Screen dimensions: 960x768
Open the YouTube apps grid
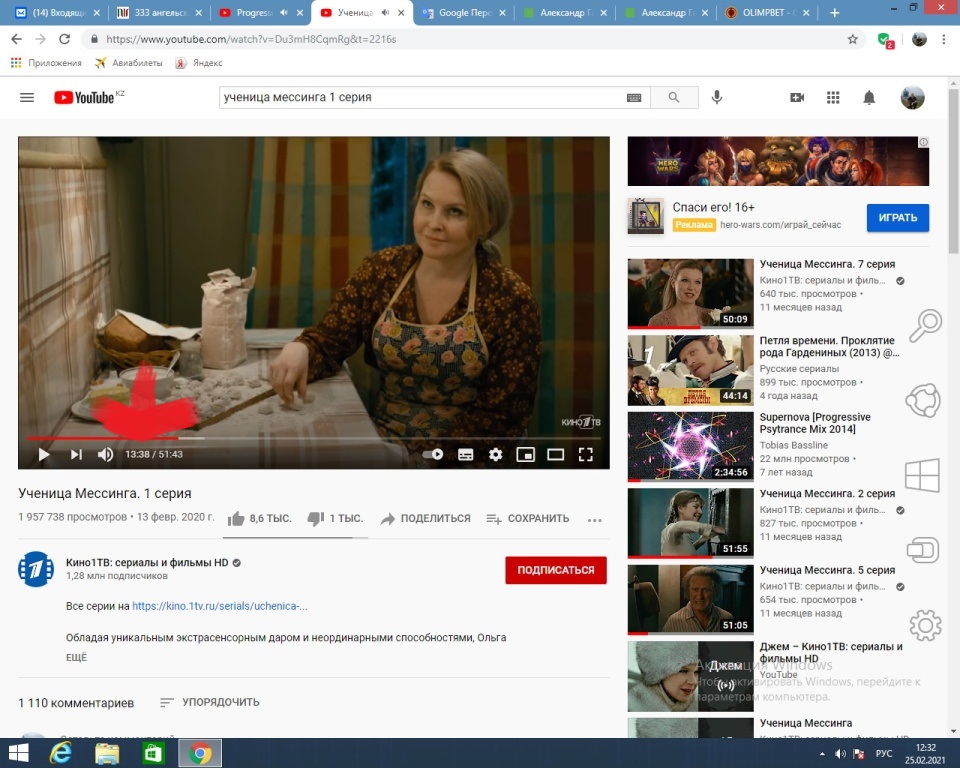(x=833, y=97)
